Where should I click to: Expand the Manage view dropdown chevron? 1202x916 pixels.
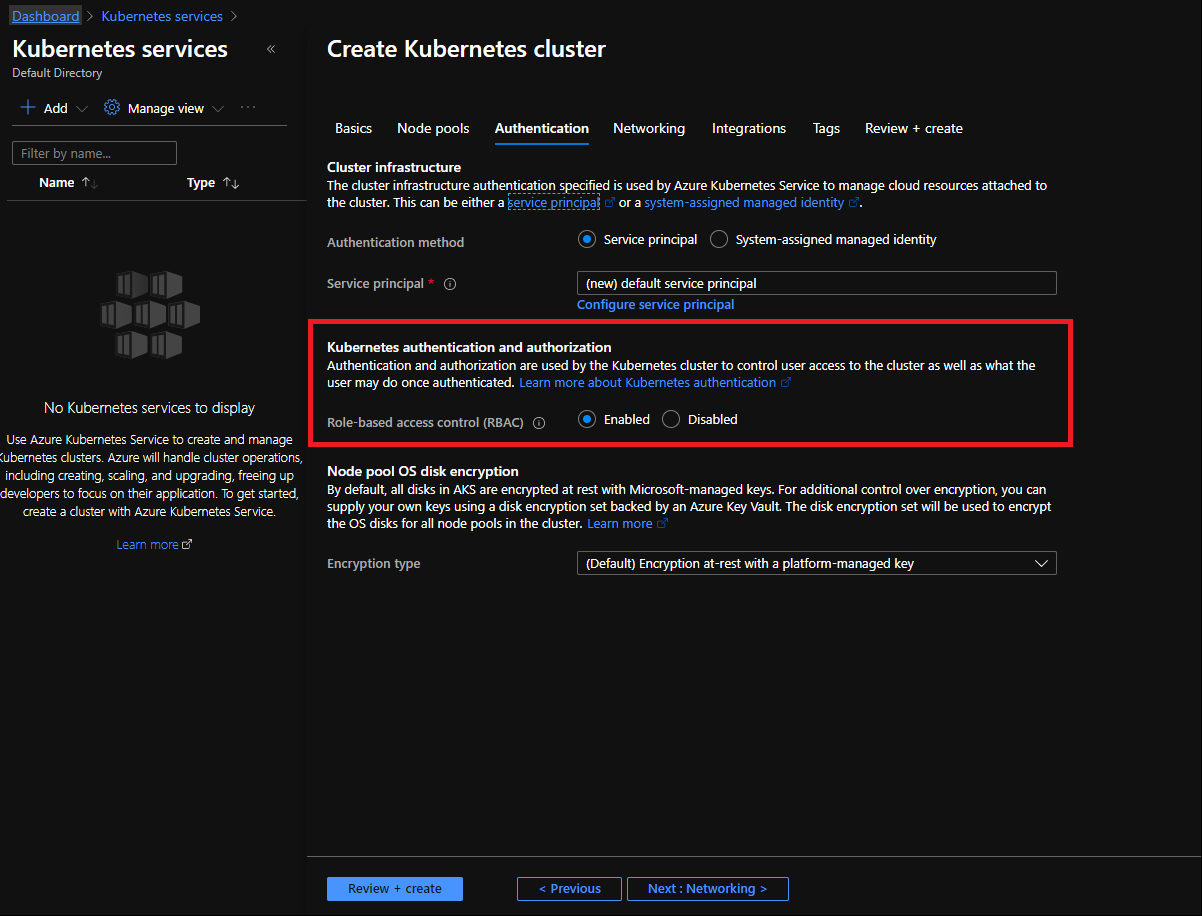218,108
